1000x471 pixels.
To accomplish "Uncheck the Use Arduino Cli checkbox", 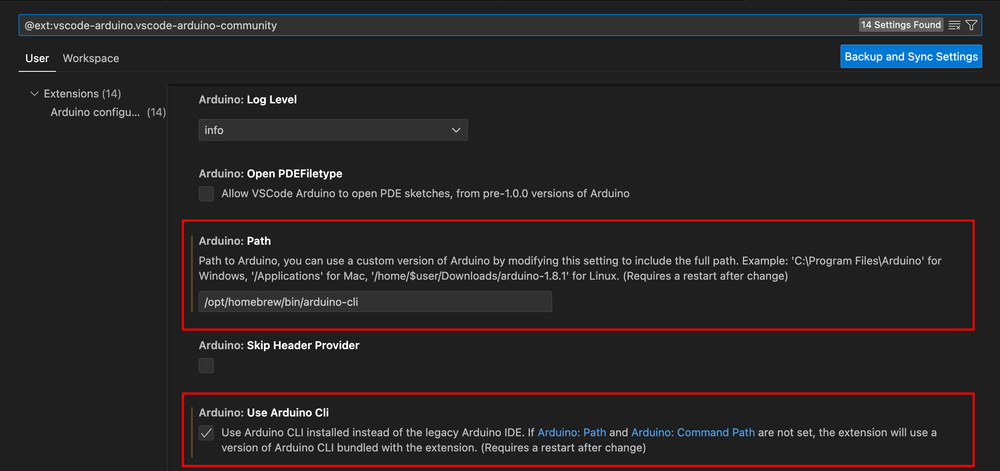I will (206, 433).
